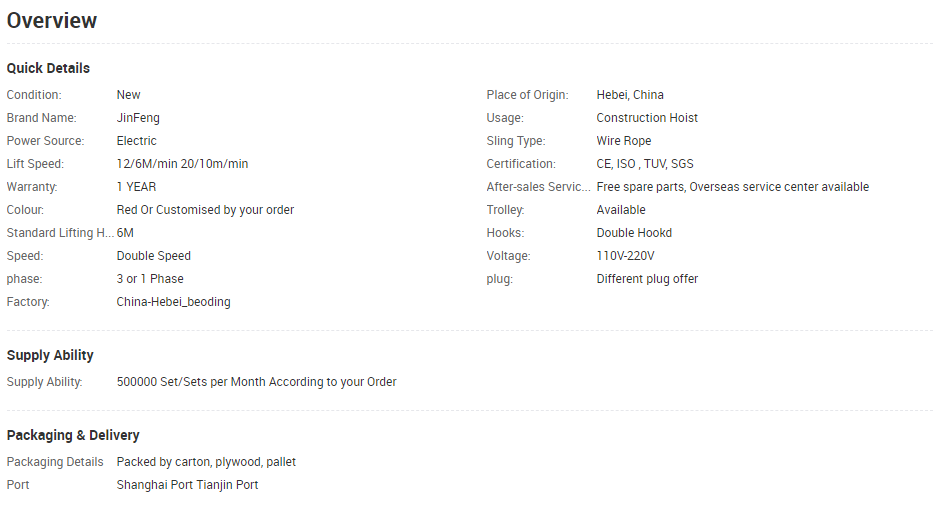The height and width of the screenshot is (510, 939).
Task: Click the Double Hookd hooks value
Action: [634, 233]
